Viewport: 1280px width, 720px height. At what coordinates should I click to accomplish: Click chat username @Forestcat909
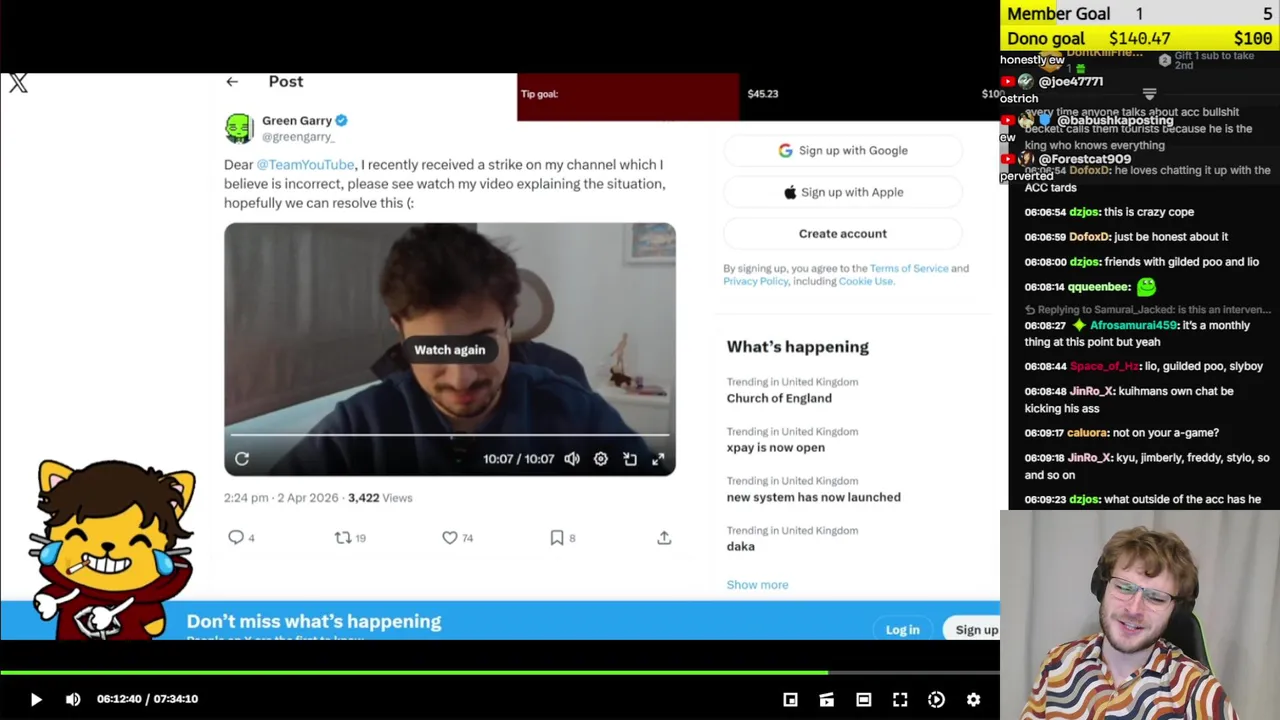click(x=1084, y=159)
